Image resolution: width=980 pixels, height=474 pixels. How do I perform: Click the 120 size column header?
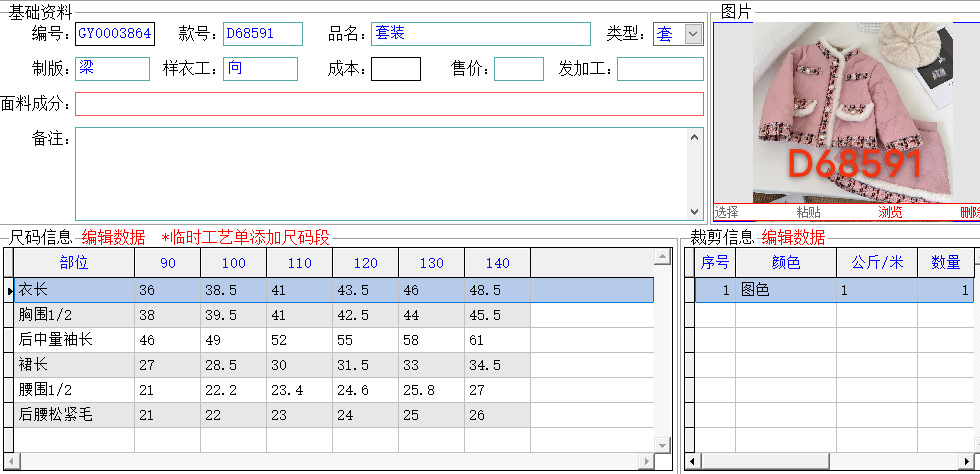366,263
